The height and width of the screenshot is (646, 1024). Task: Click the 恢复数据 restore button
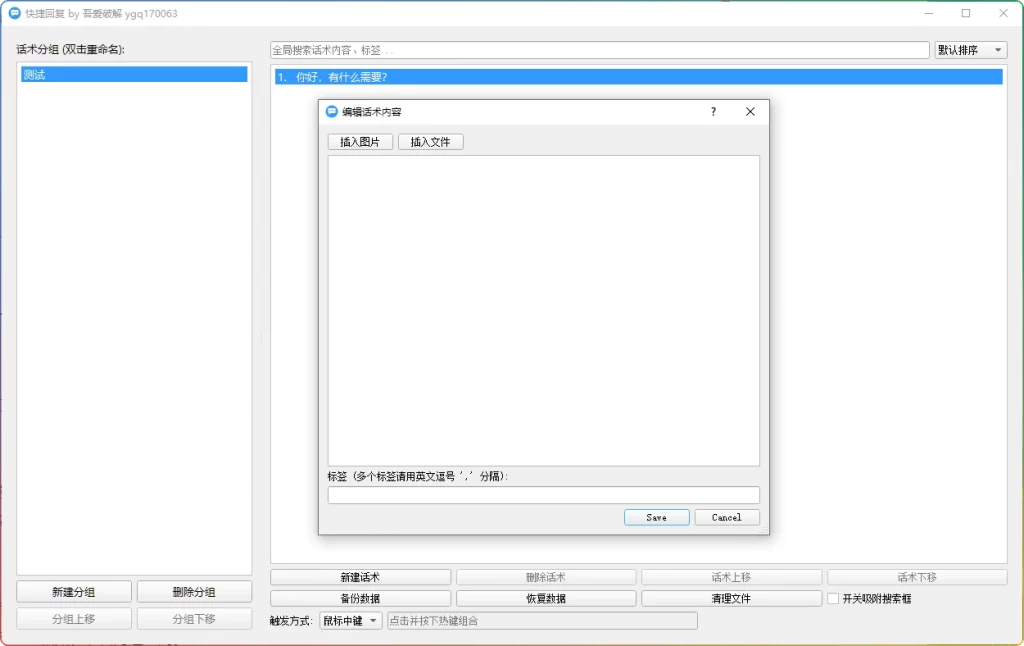click(546, 598)
